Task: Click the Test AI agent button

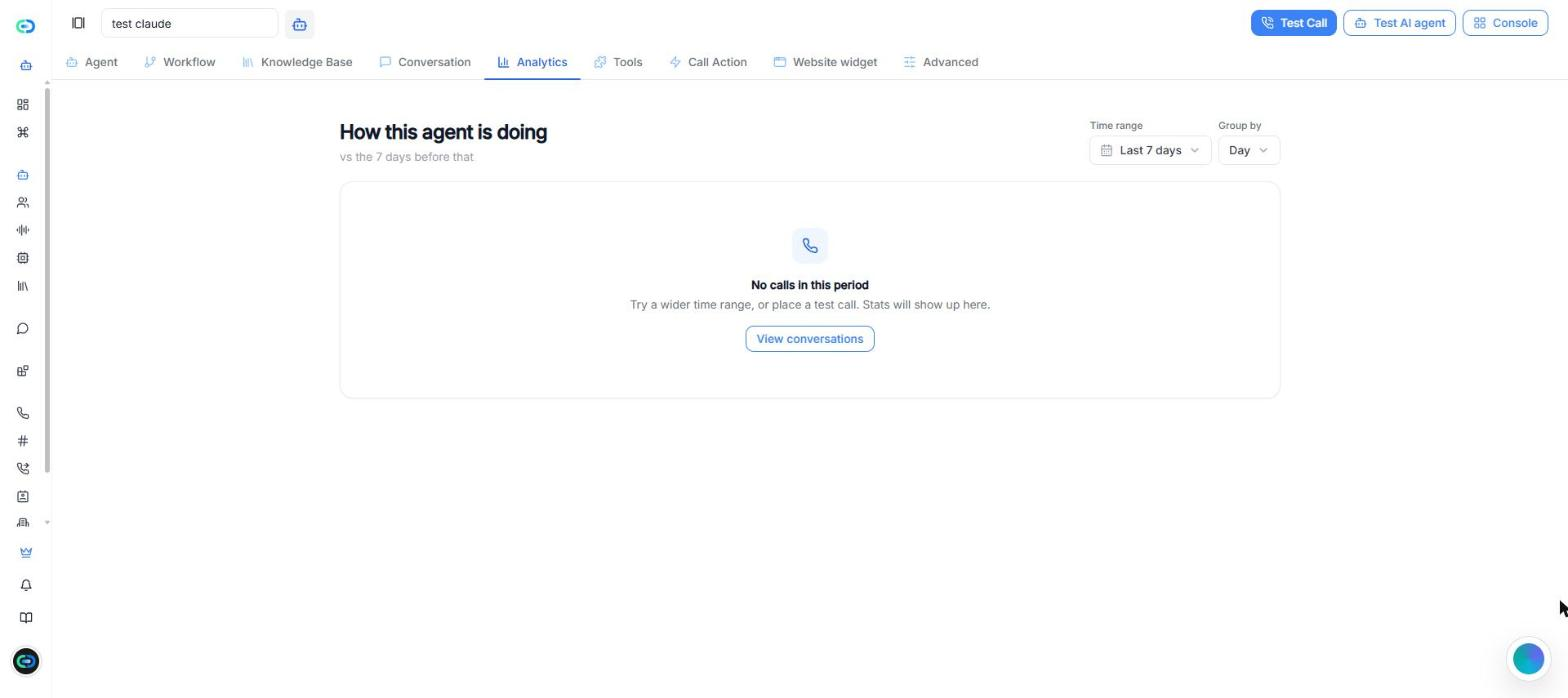Action: pos(1399,23)
